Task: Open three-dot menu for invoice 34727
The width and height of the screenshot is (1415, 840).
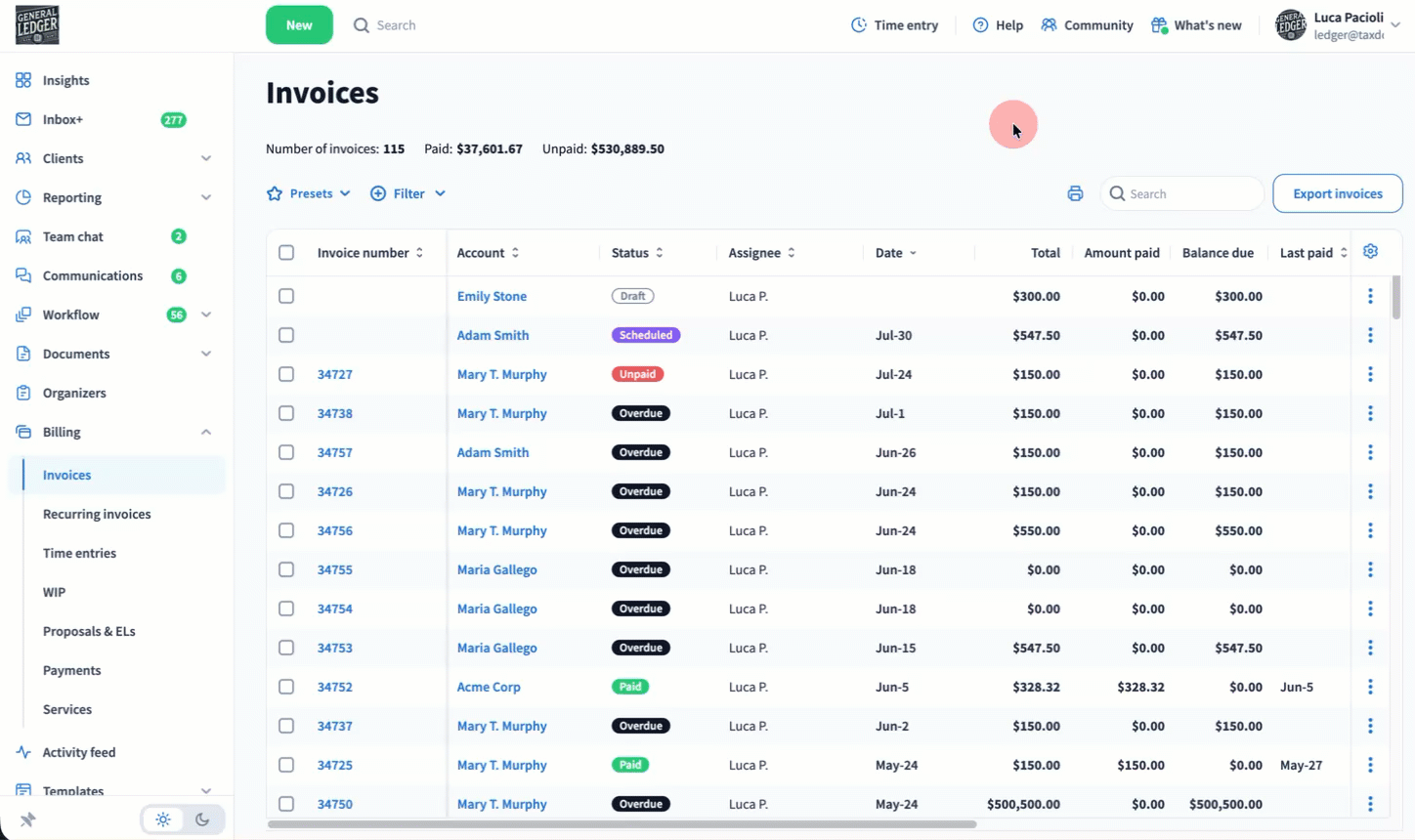Action: point(1370,374)
